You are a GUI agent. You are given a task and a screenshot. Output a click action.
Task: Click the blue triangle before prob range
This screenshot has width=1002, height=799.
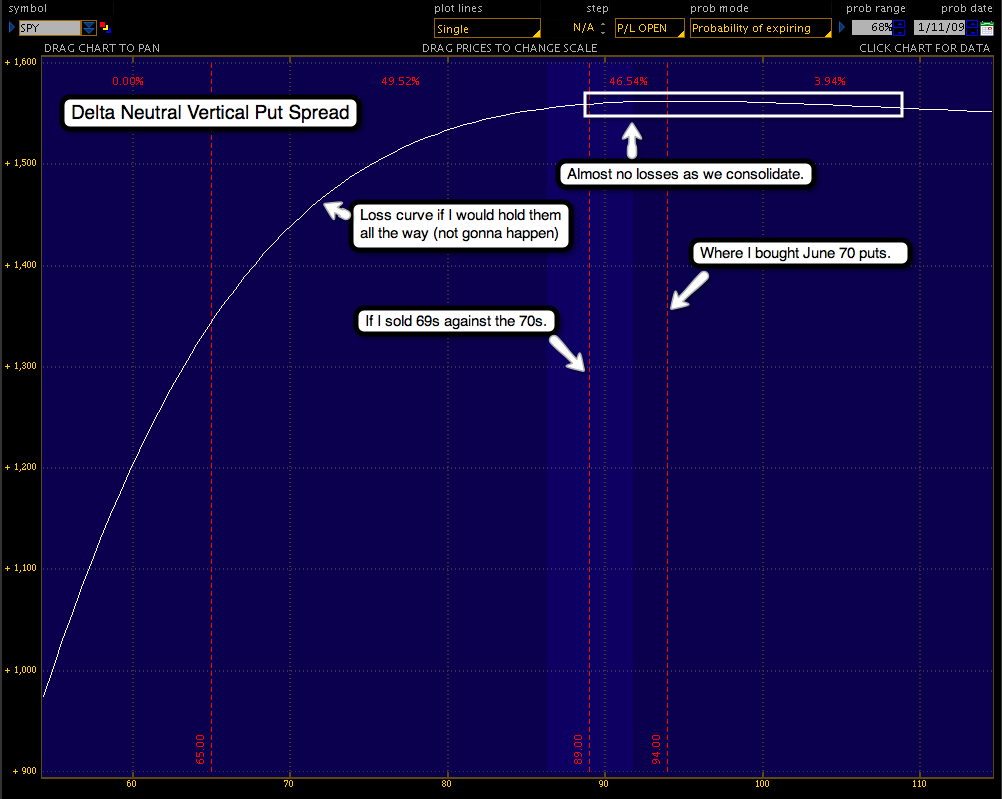coord(842,28)
